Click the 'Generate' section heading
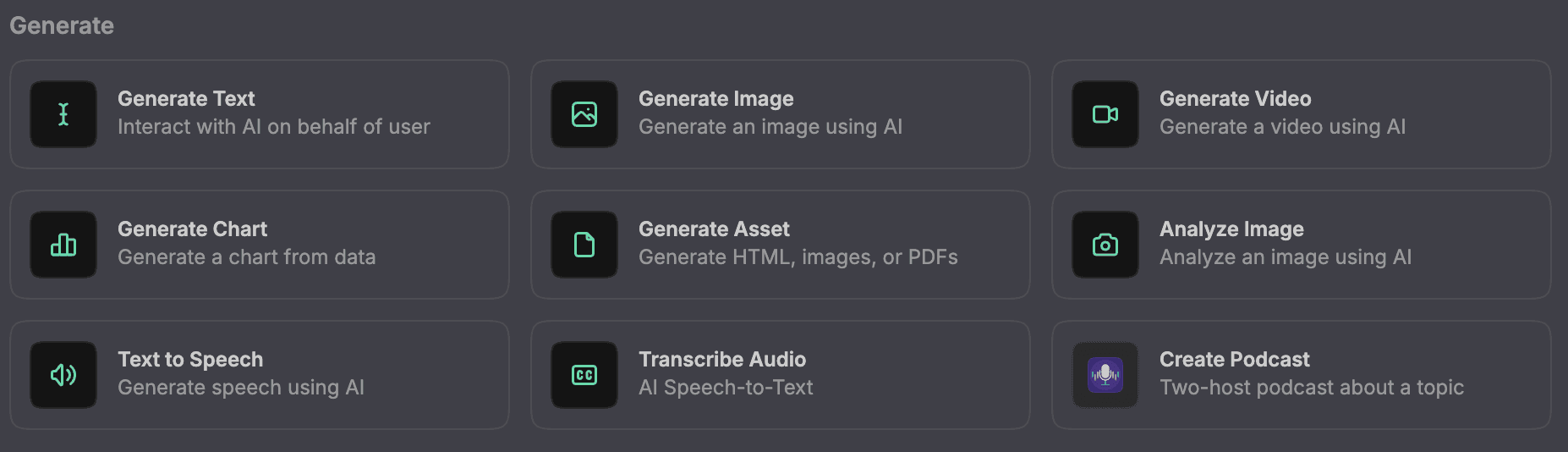Screen dimensions: 1568x452 click(62, 25)
